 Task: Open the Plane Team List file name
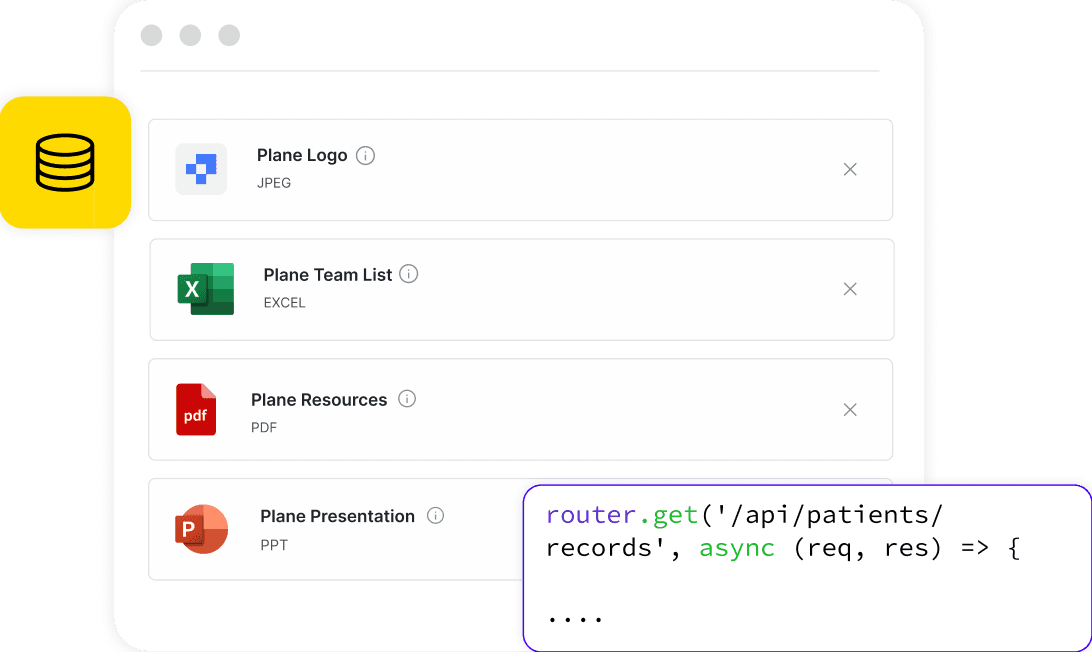click(x=328, y=275)
